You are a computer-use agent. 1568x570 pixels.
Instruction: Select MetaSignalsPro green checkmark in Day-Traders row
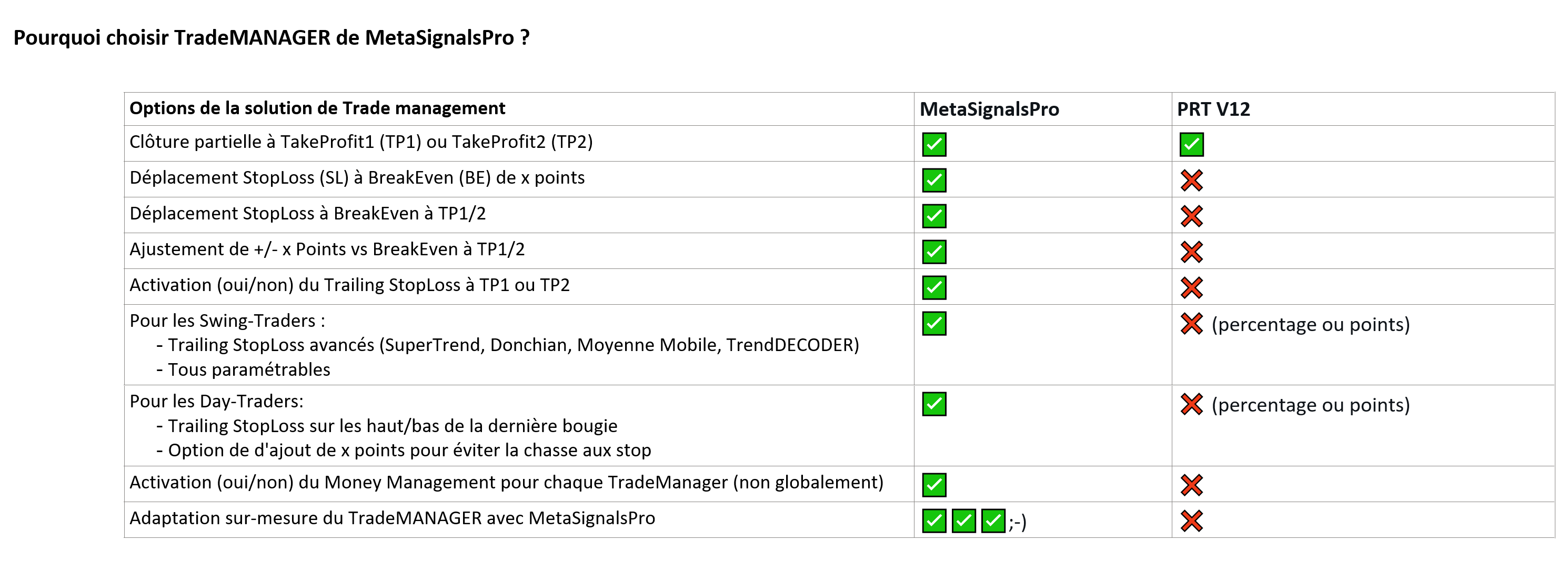click(934, 404)
